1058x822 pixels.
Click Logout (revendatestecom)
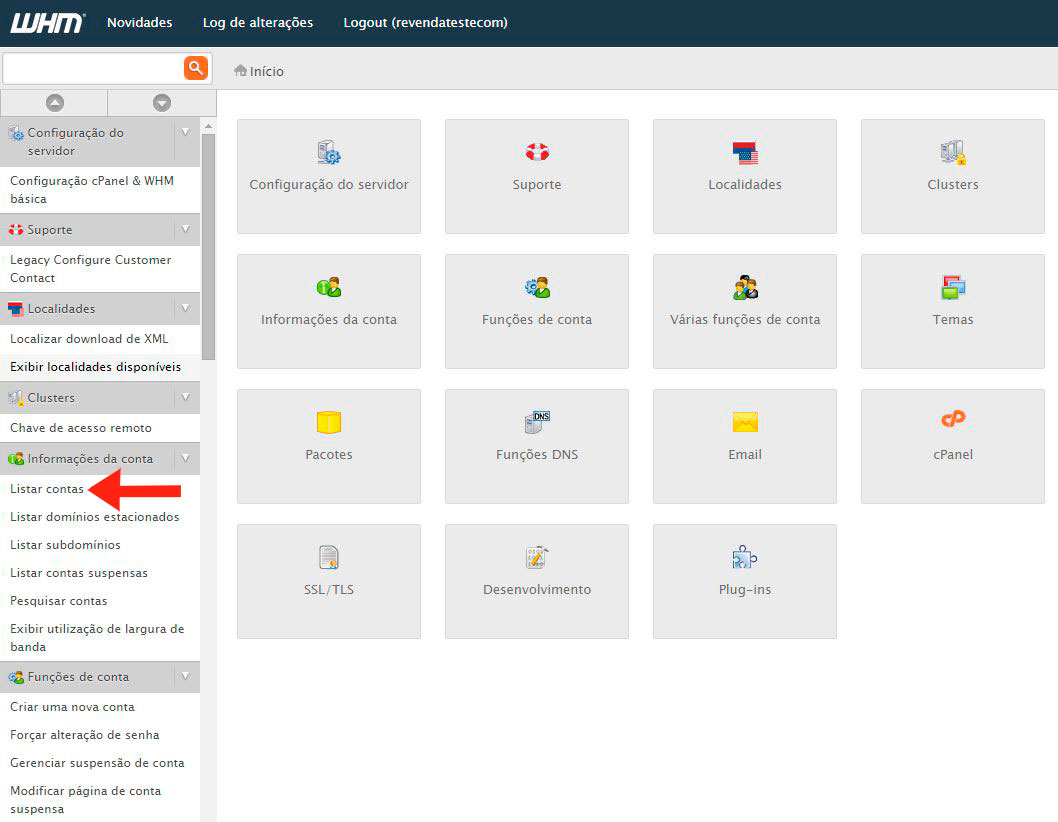(x=425, y=22)
